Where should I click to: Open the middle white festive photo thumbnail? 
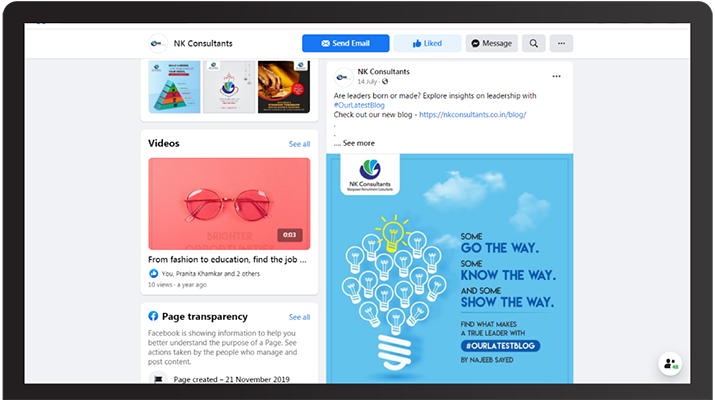(229, 87)
